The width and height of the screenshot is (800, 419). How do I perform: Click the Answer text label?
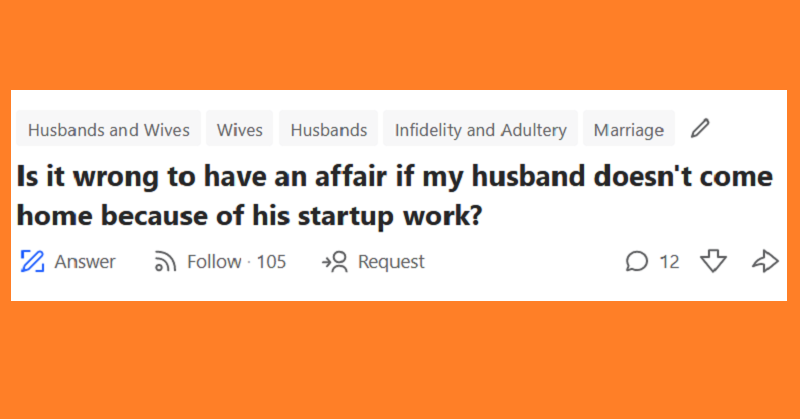(85, 262)
